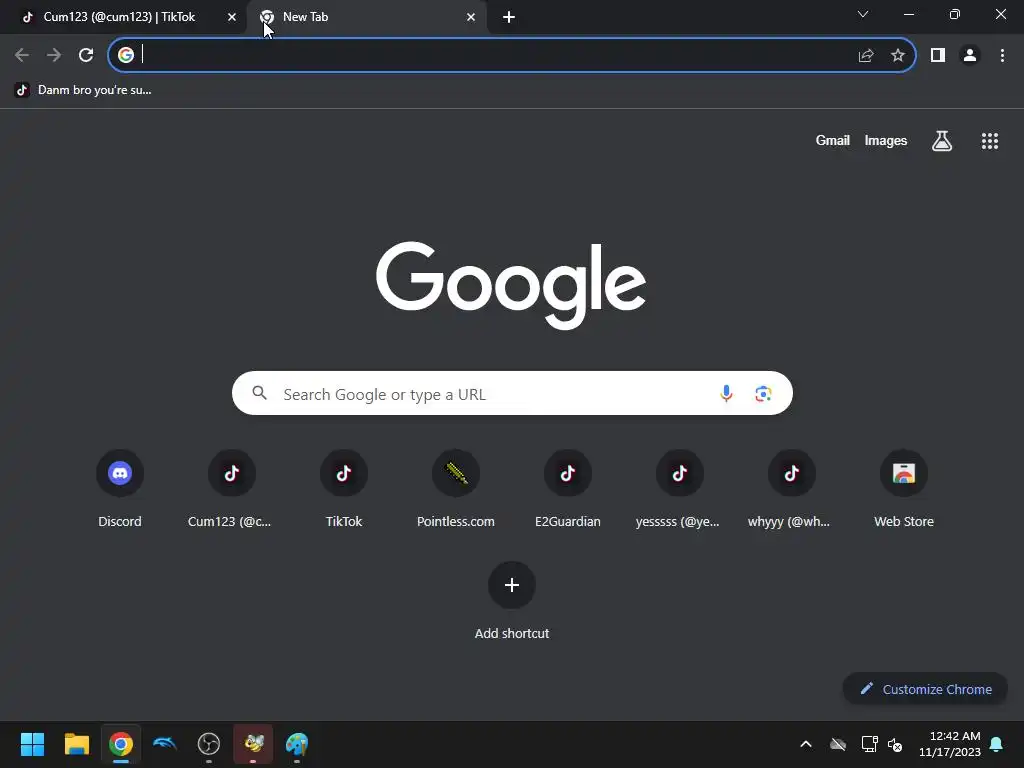Click the forward navigation arrow
Screen dimensions: 1024x768
pos(54,56)
